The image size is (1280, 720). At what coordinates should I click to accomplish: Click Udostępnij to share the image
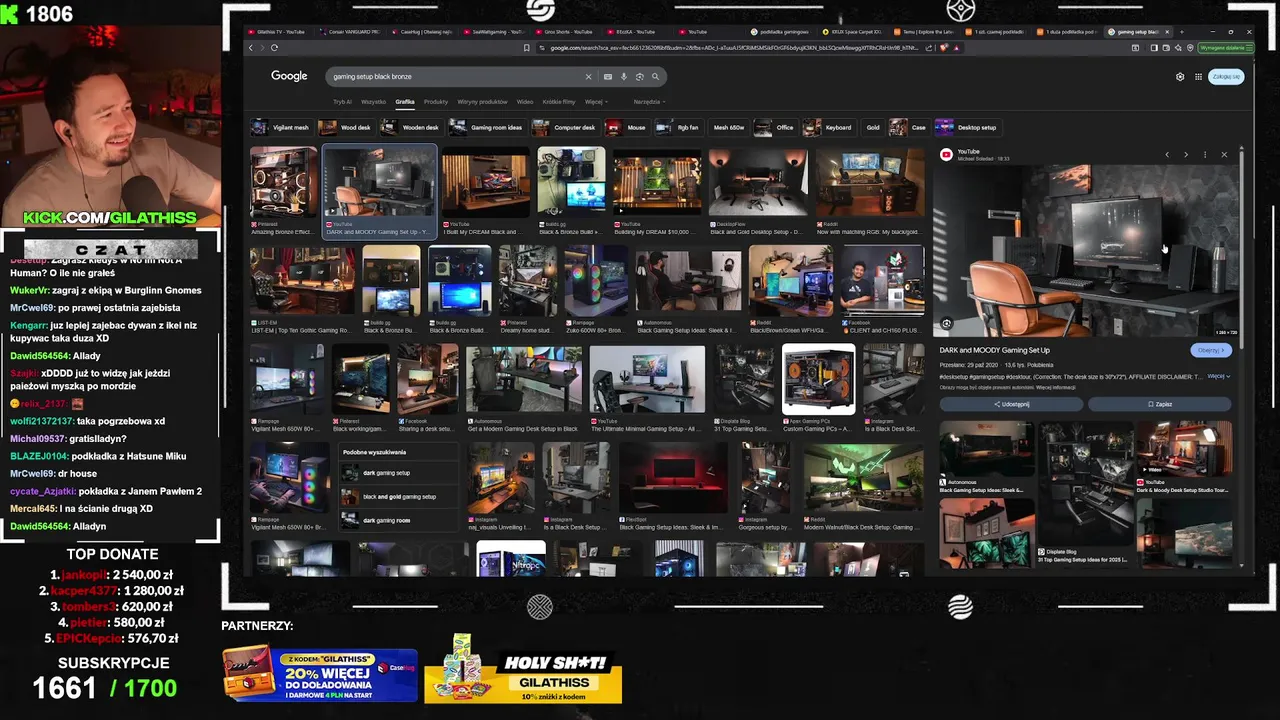[1011, 404]
